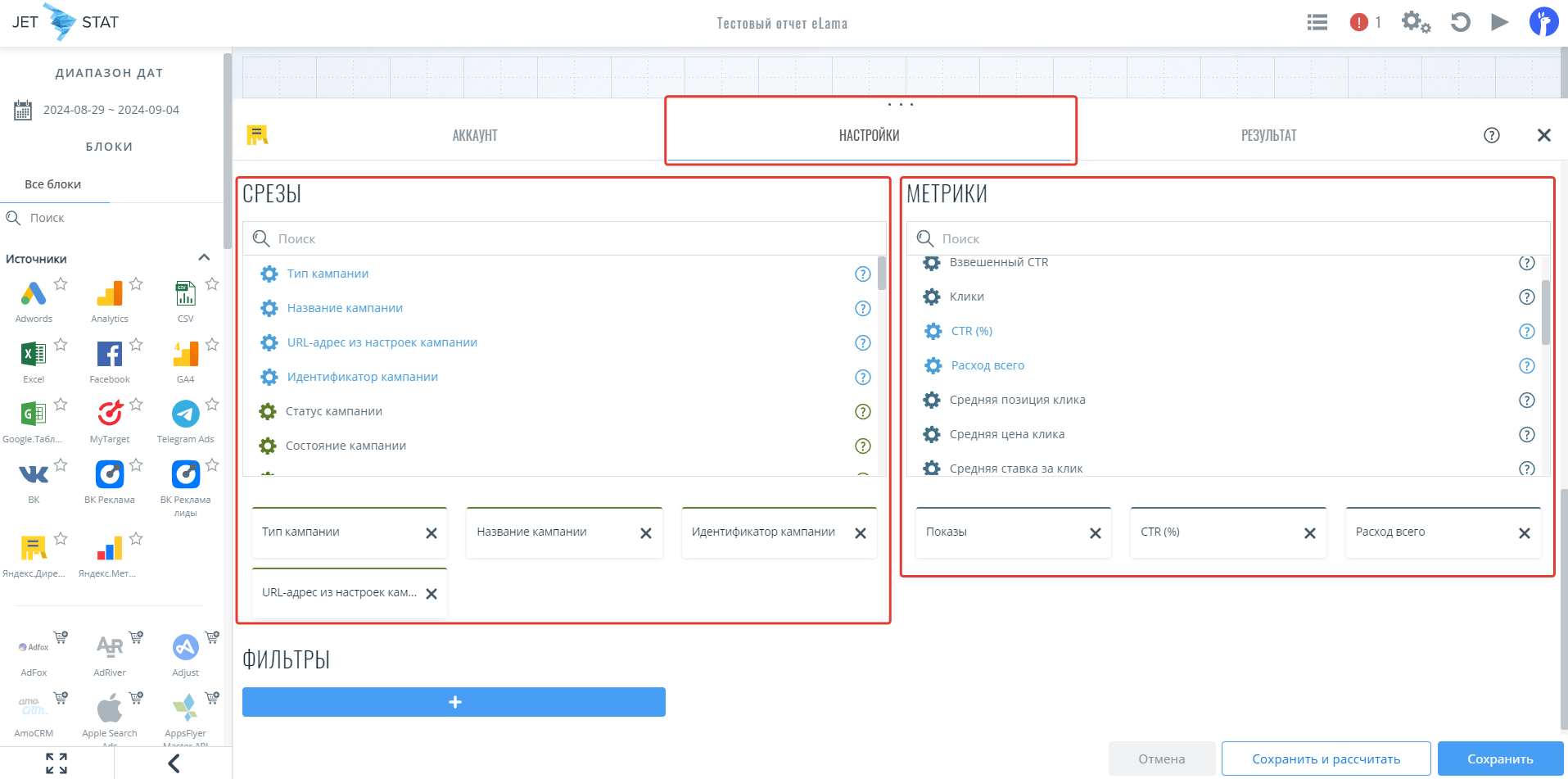Collapse the Источники section
Viewport: 1568px width, 779px height.
(204, 258)
